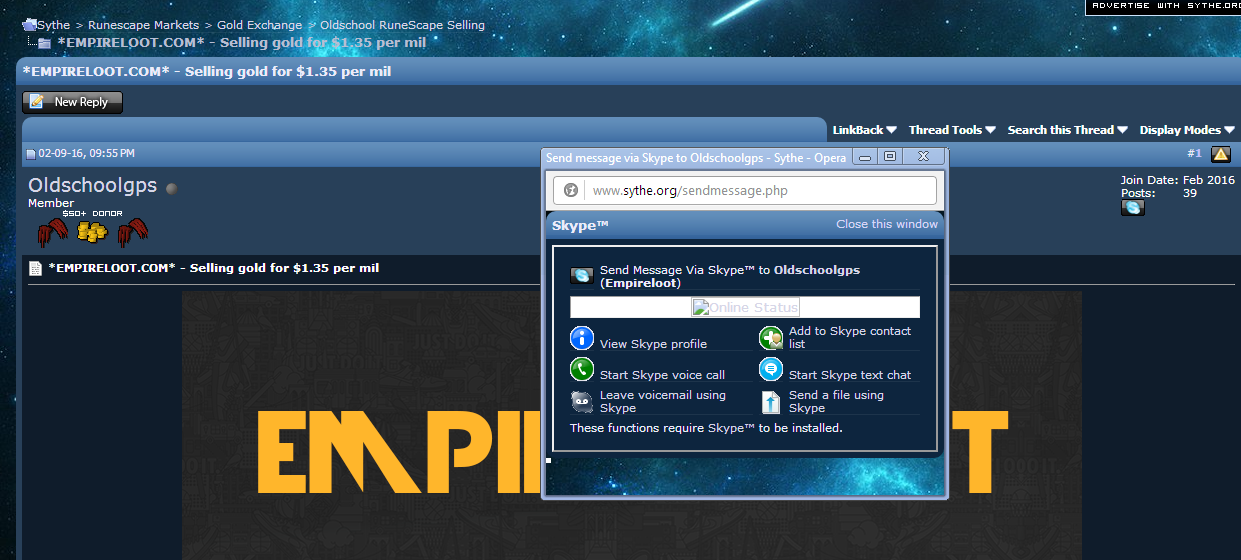
Task: Open the LinkBack dropdown menu
Action: (x=864, y=130)
